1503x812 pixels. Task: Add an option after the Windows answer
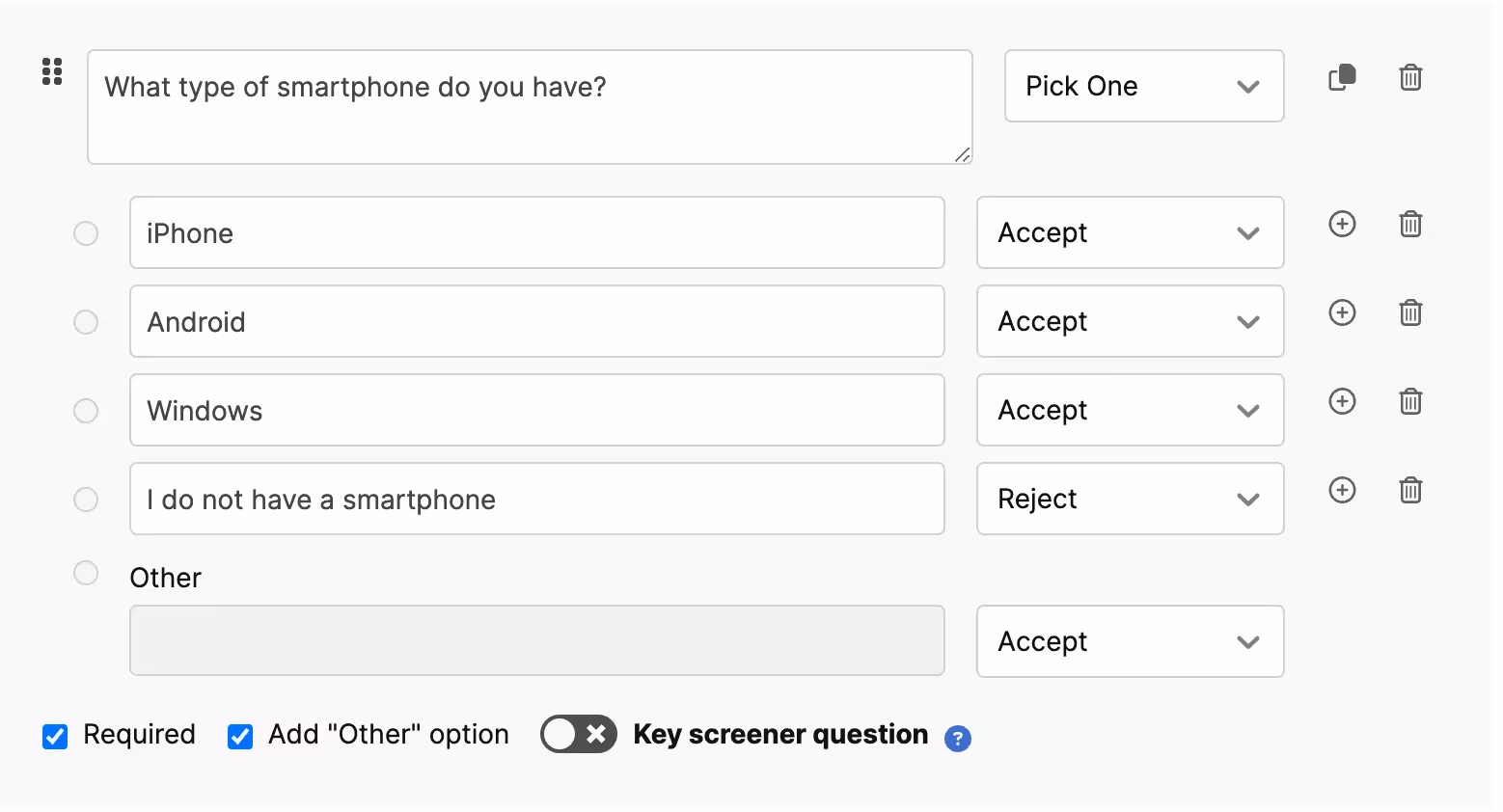[1342, 401]
